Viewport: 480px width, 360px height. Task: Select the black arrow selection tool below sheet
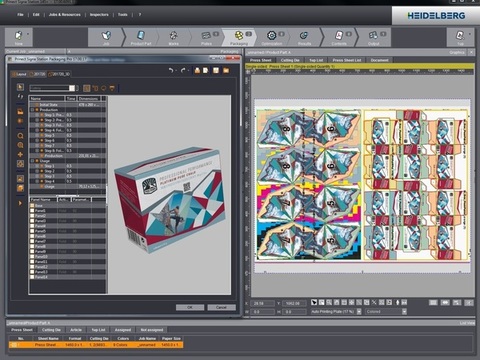314,302
